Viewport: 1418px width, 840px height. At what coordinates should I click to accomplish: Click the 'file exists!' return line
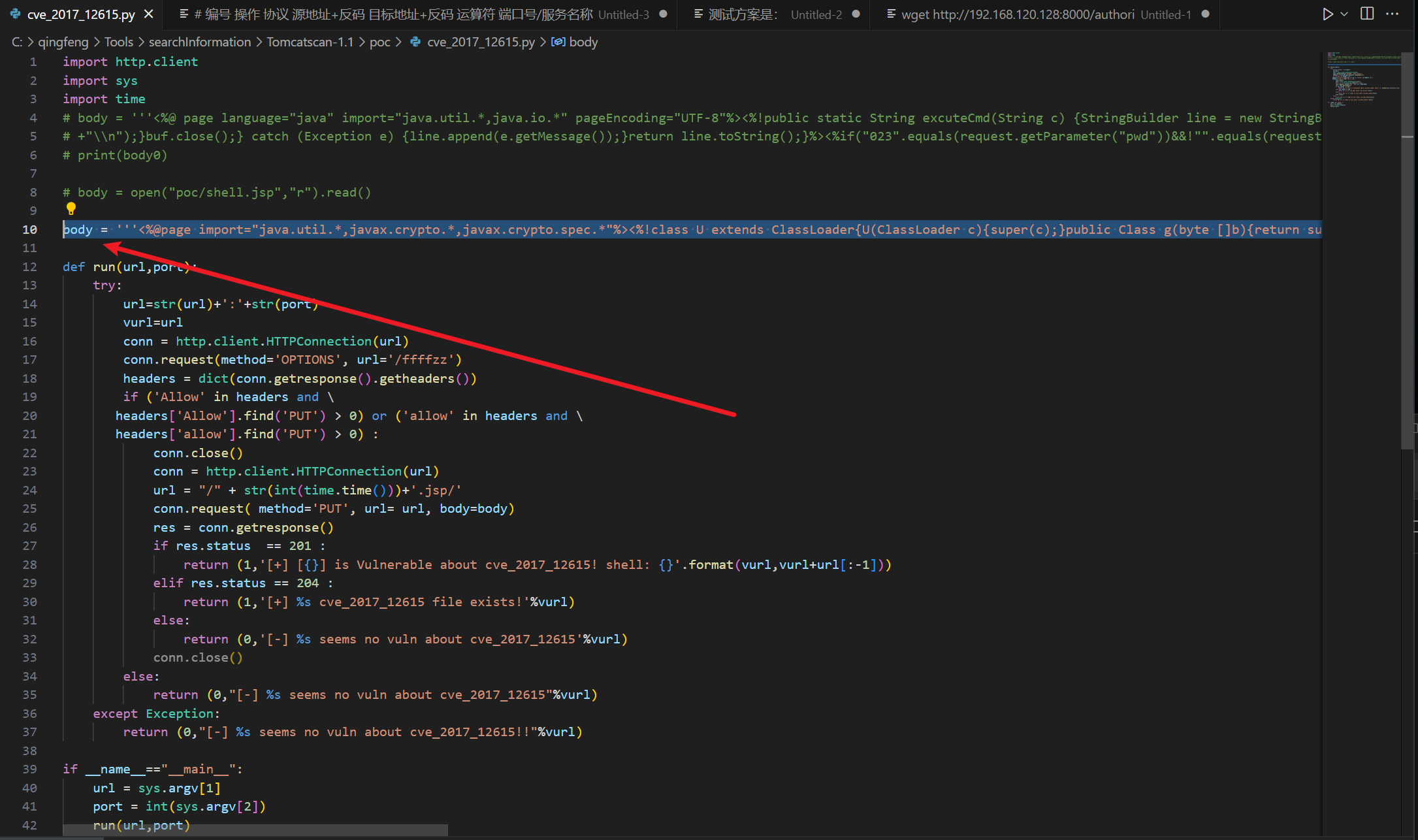[x=379, y=602]
